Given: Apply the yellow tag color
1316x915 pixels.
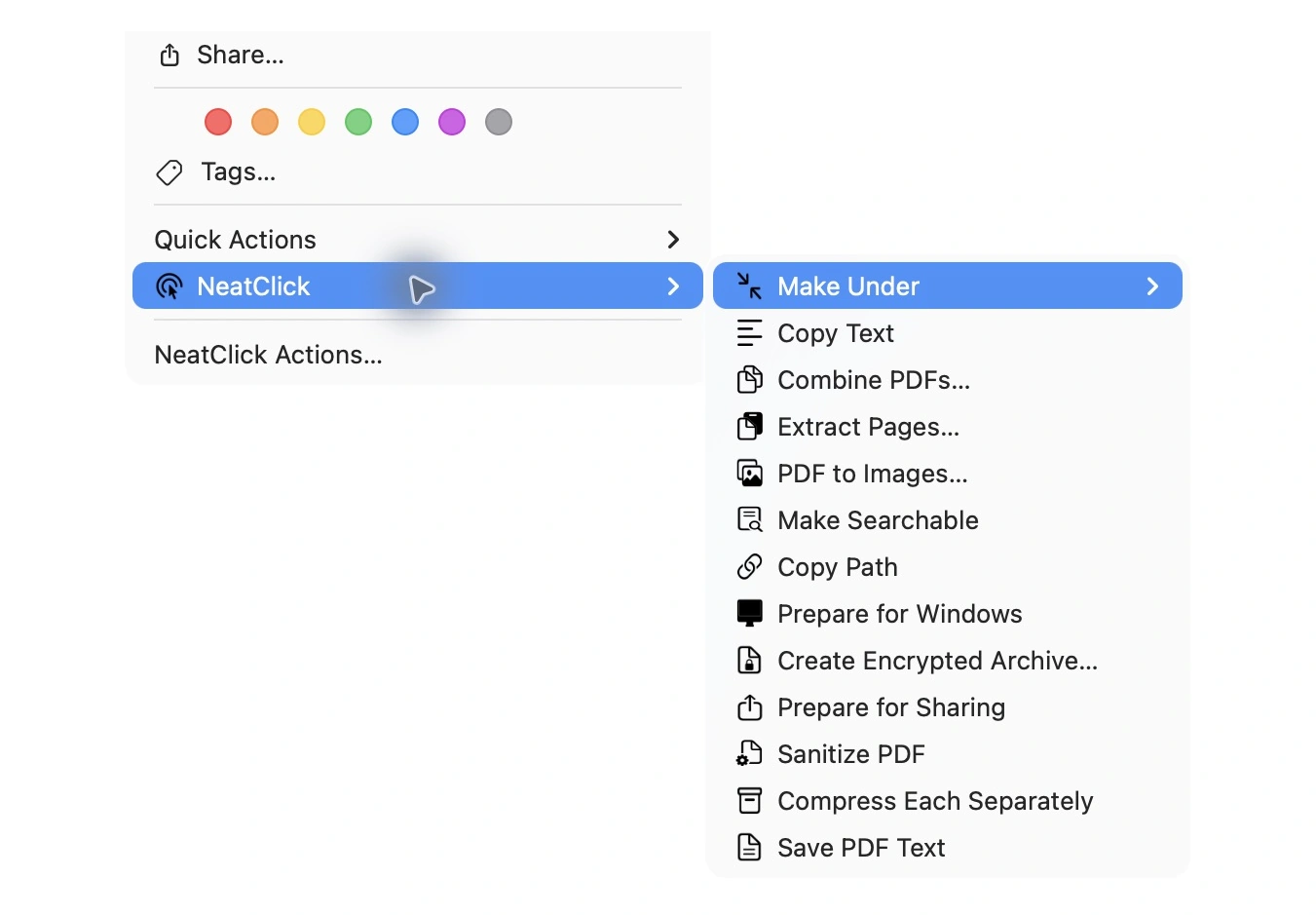Looking at the screenshot, I should 312,122.
